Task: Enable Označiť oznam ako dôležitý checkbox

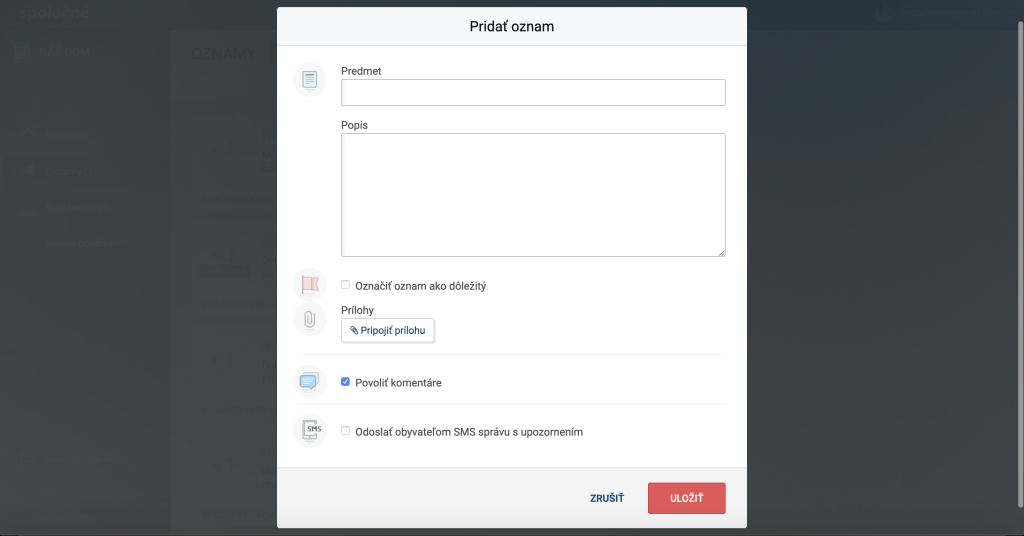Action: [345, 285]
